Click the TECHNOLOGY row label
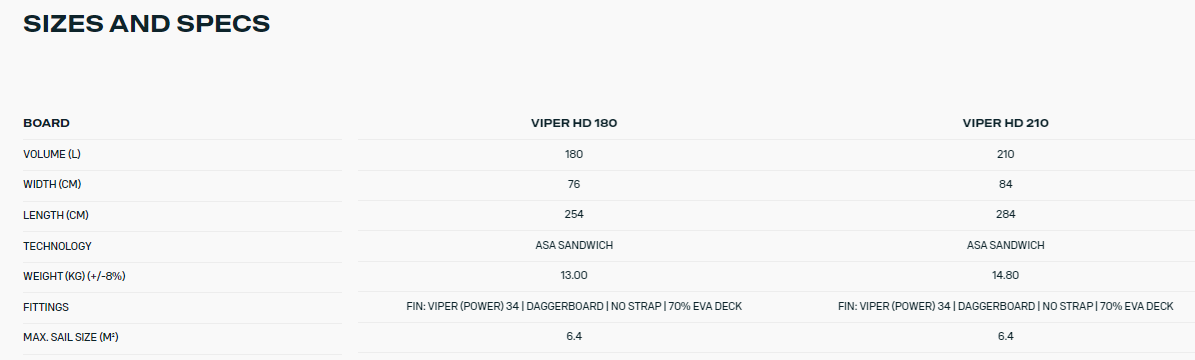 (57, 246)
